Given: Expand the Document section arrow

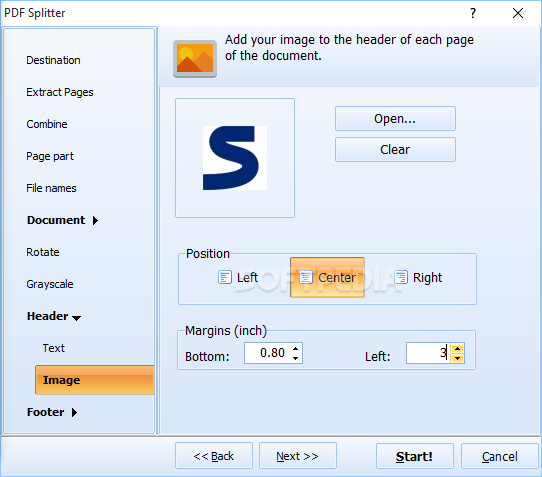Looking at the screenshot, I should point(95,220).
